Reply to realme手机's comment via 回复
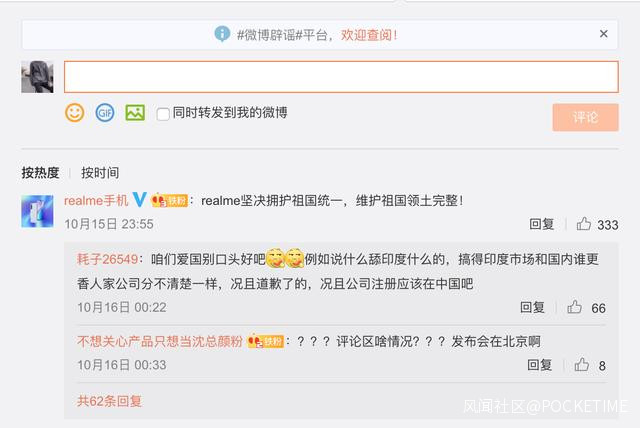This screenshot has height=428, width=640. pyautogui.click(x=541, y=224)
